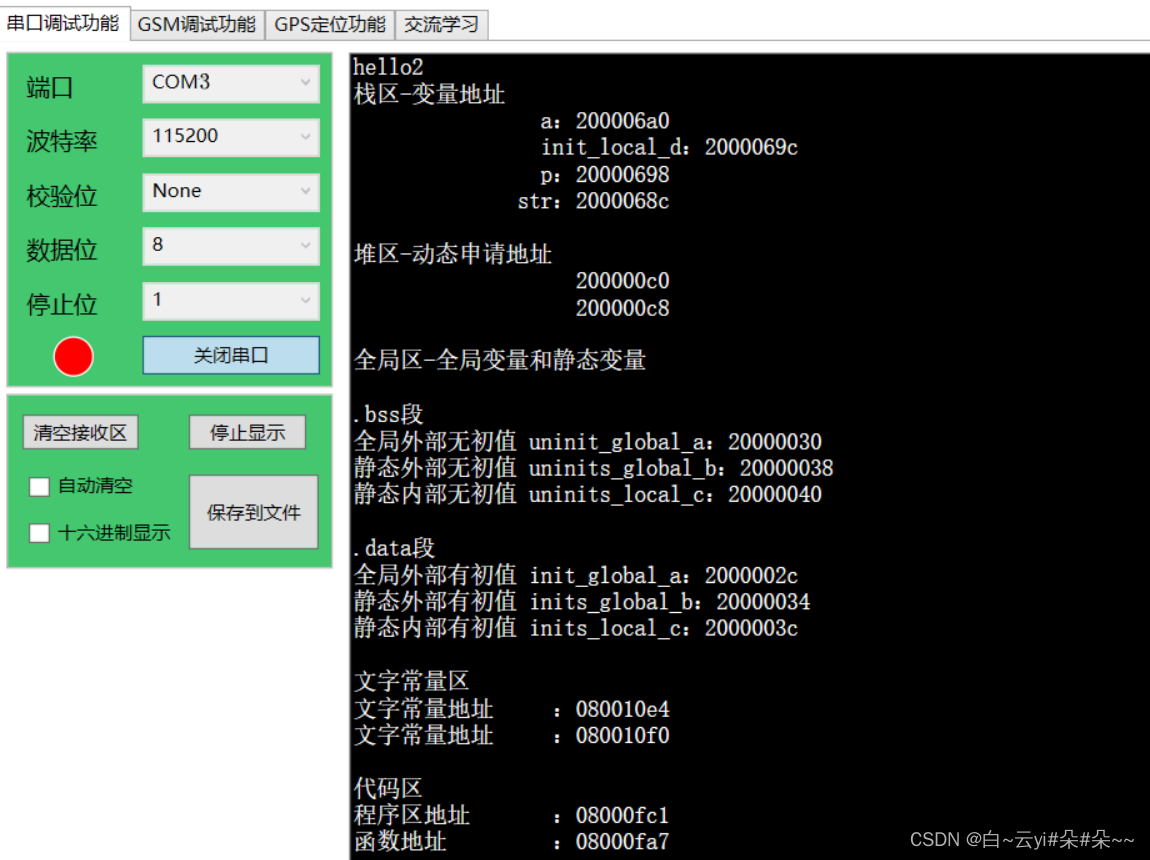Viewport: 1150px width, 860px height.
Task: Click the init_local_d: 2000069c line
Action: click(x=670, y=147)
